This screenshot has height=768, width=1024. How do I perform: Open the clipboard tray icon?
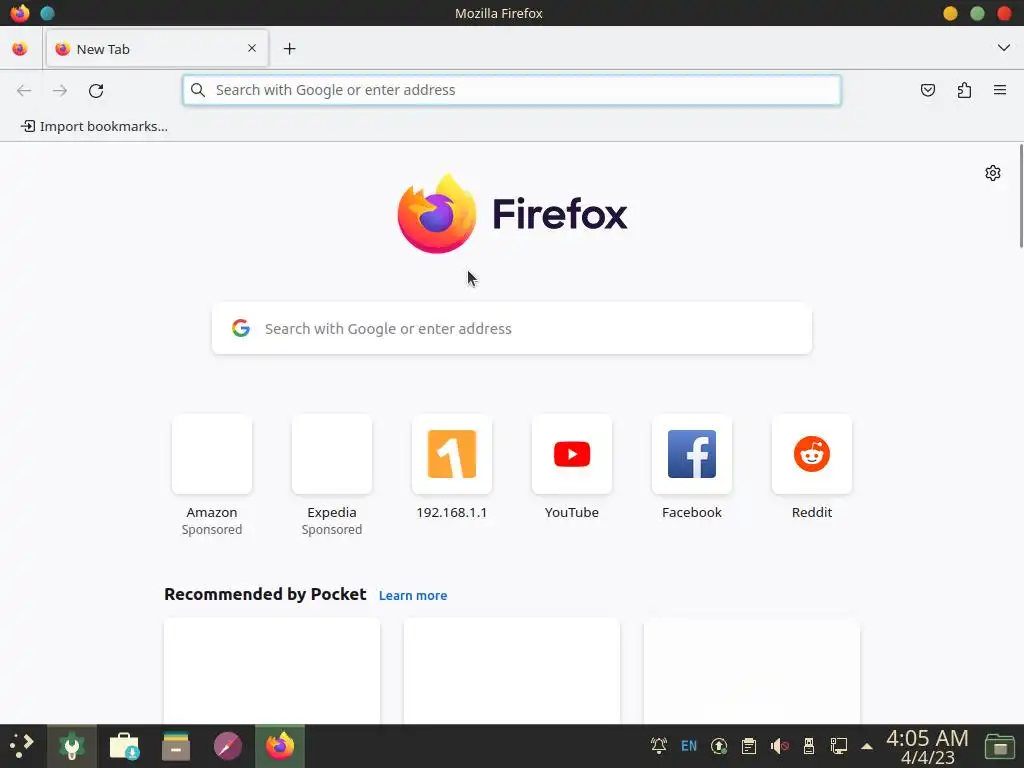(749, 746)
